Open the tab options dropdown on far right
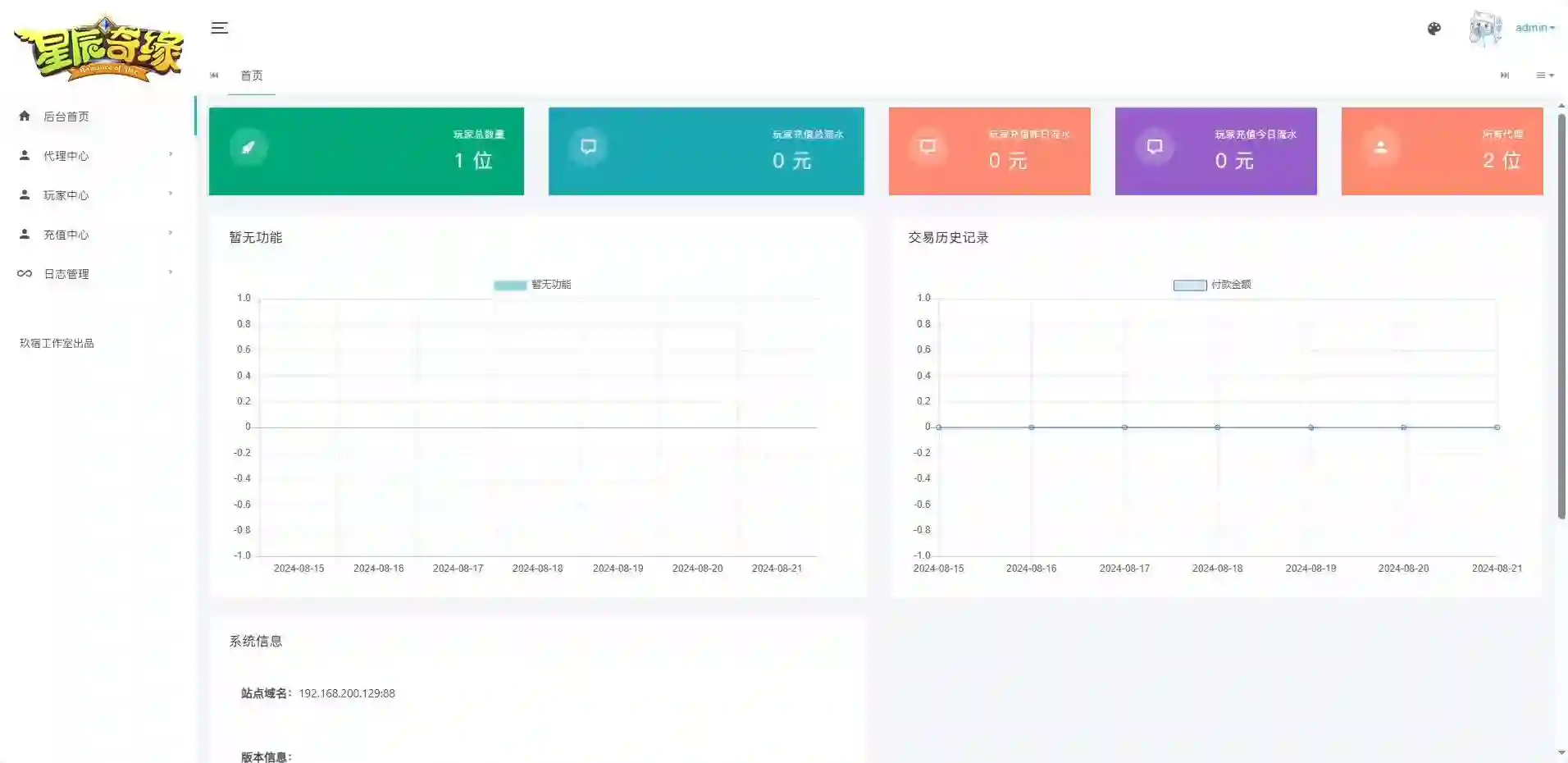The width and height of the screenshot is (1568, 763). click(1543, 75)
